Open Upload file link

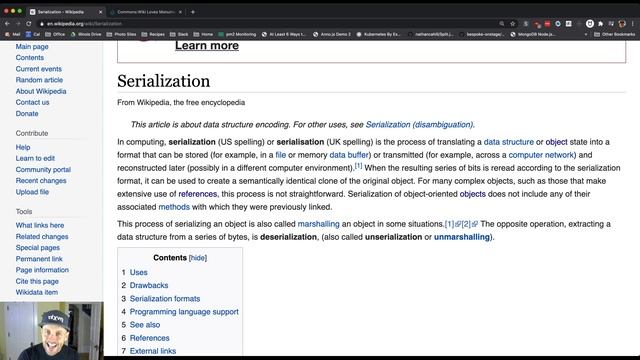(32, 192)
